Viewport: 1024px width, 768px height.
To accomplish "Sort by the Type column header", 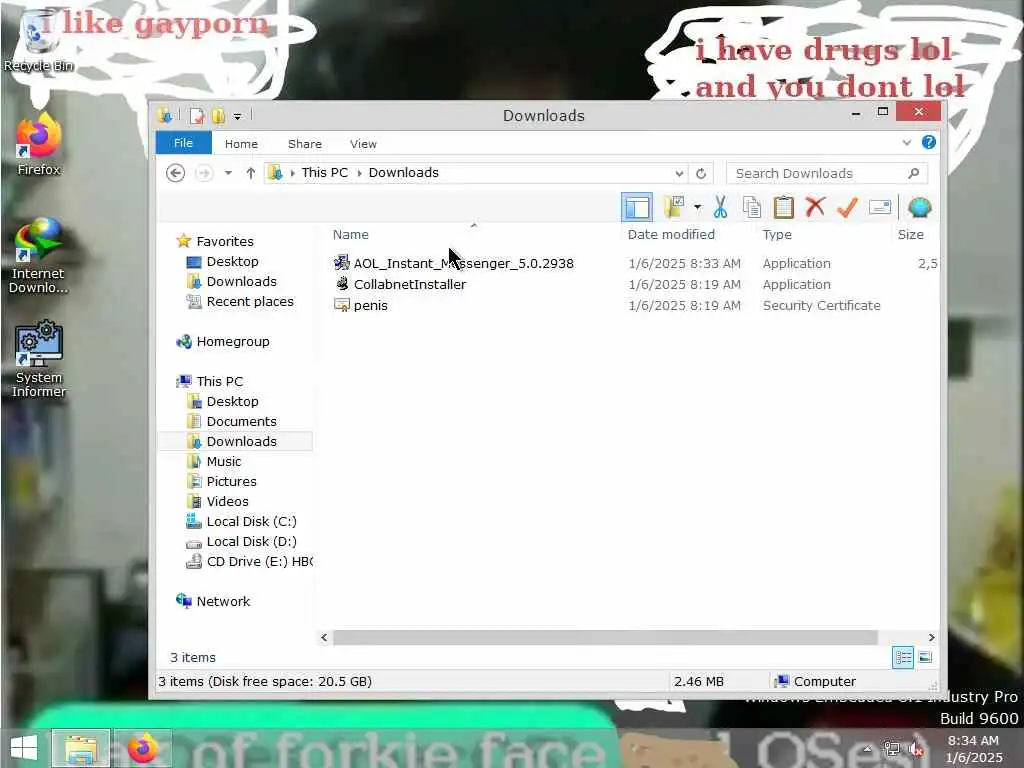I will [777, 234].
